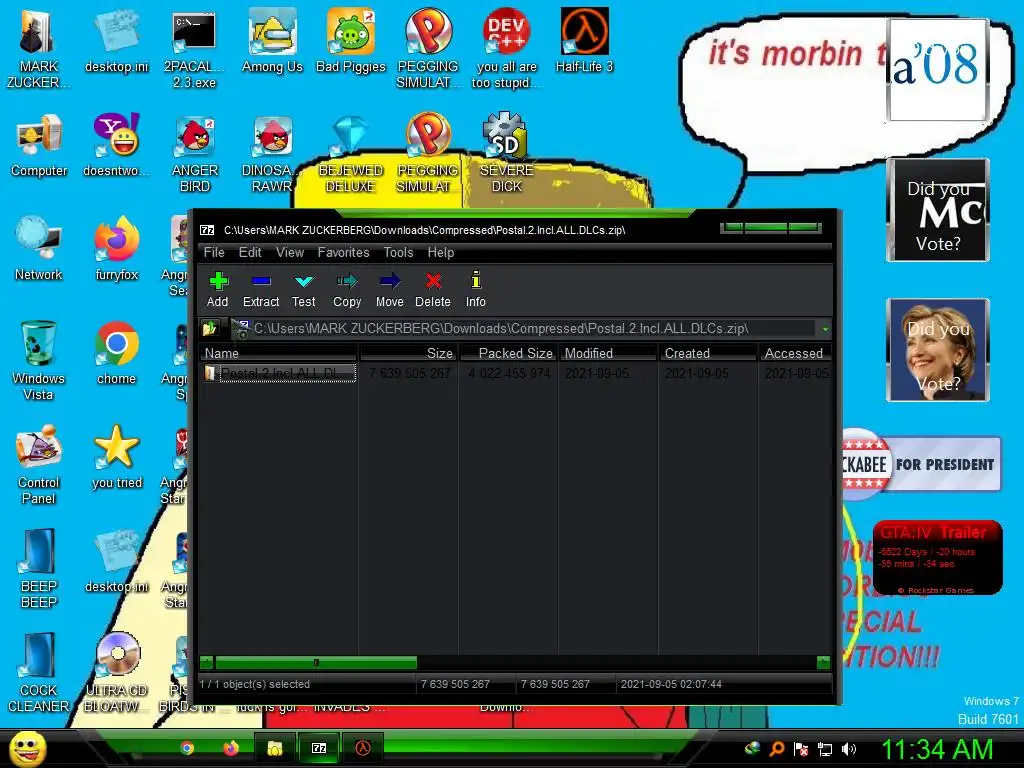Sort by Accessed column header
This screenshot has height=768, width=1024.
pos(795,353)
